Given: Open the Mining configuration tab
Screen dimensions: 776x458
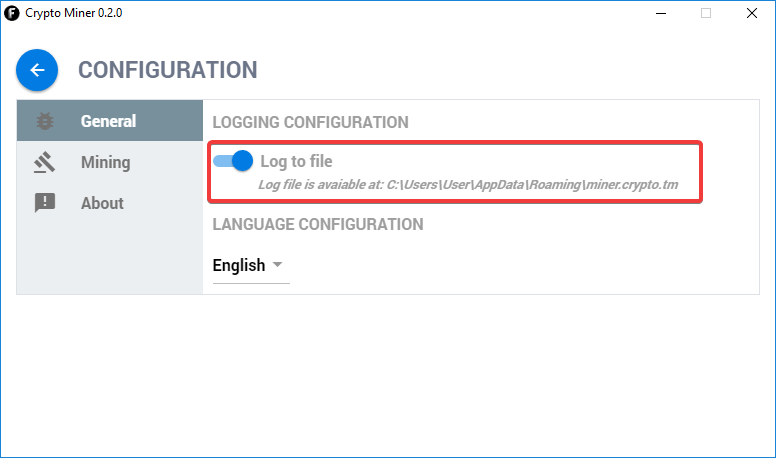Looking at the screenshot, I should (x=105, y=162).
